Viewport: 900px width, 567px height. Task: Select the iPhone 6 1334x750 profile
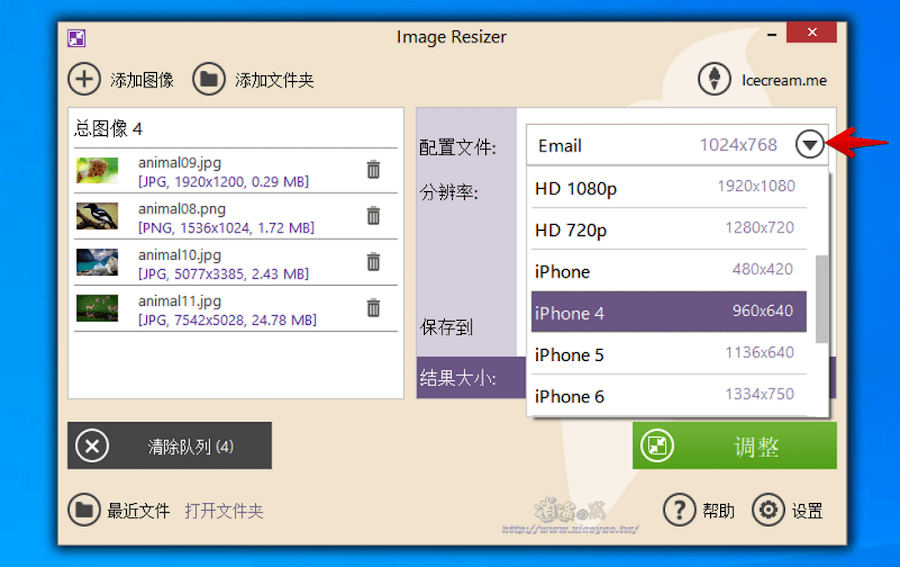pos(669,395)
